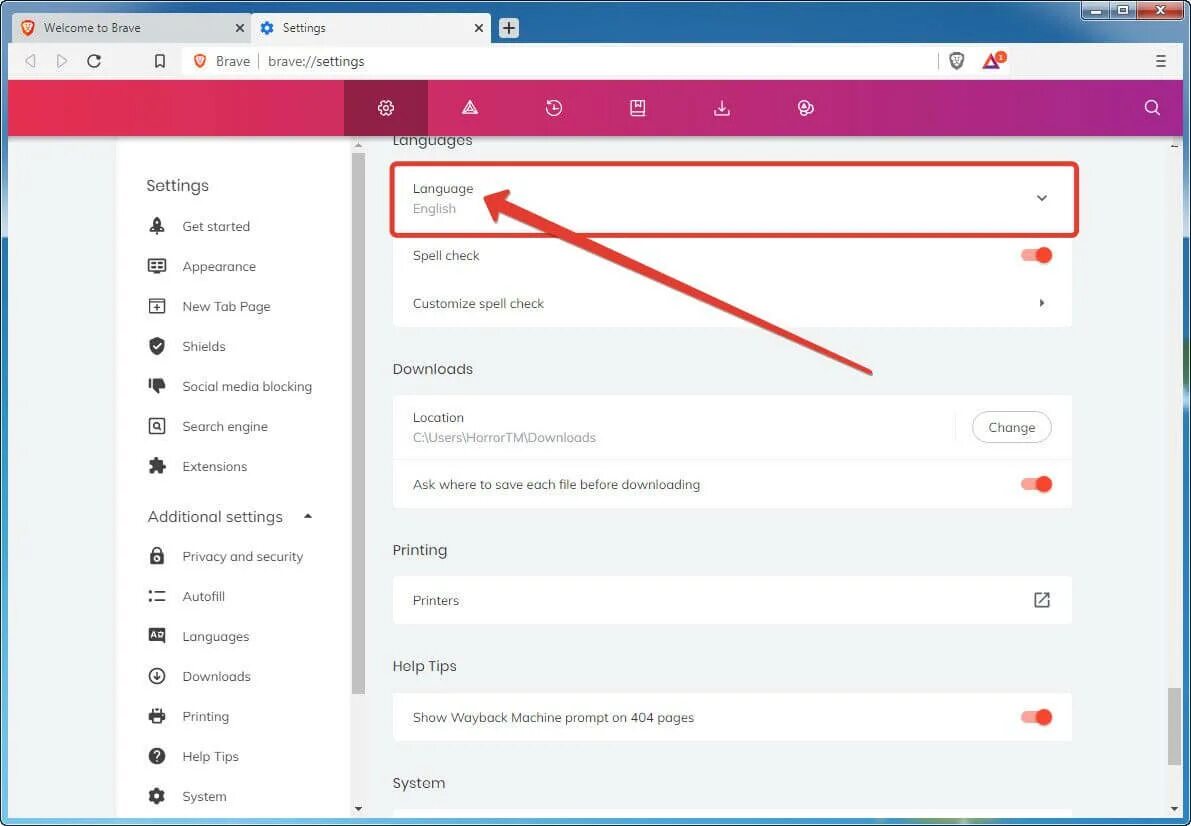Screen dimensions: 1191x826
Task: Open Appearance settings link
Action: click(x=219, y=267)
